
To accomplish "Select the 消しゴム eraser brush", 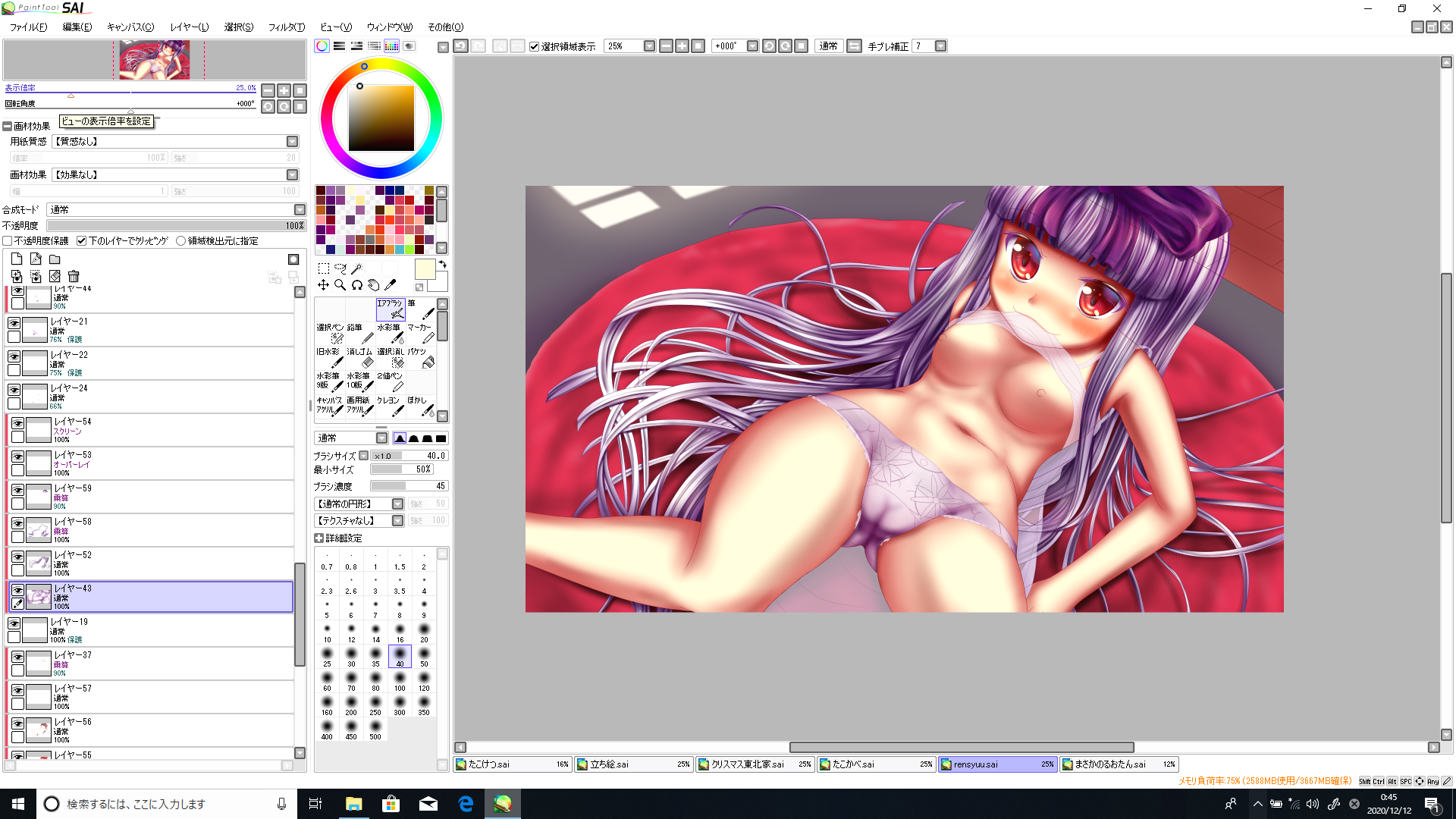I will point(360,358).
